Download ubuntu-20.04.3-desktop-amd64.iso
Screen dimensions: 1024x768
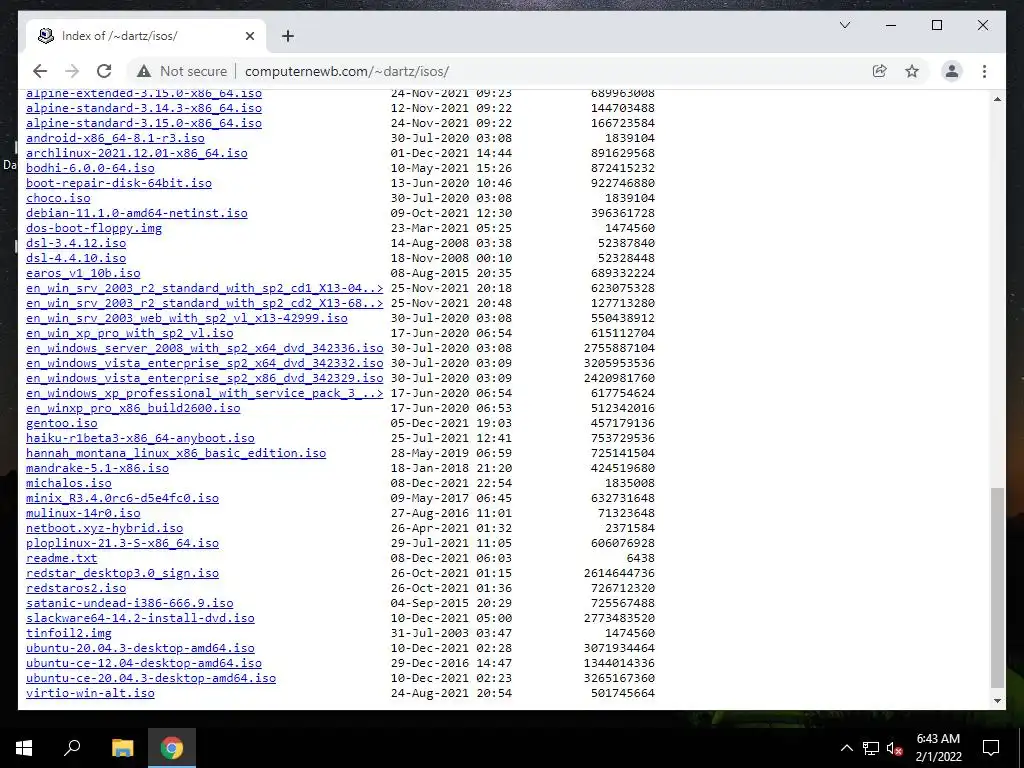pos(140,649)
